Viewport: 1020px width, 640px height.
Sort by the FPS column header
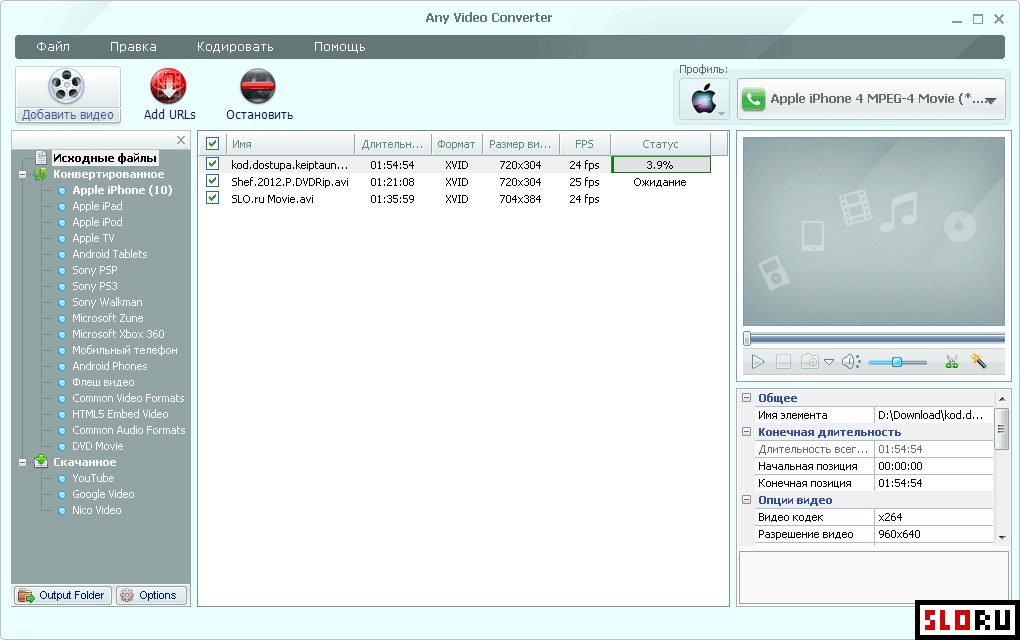(584, 144)
